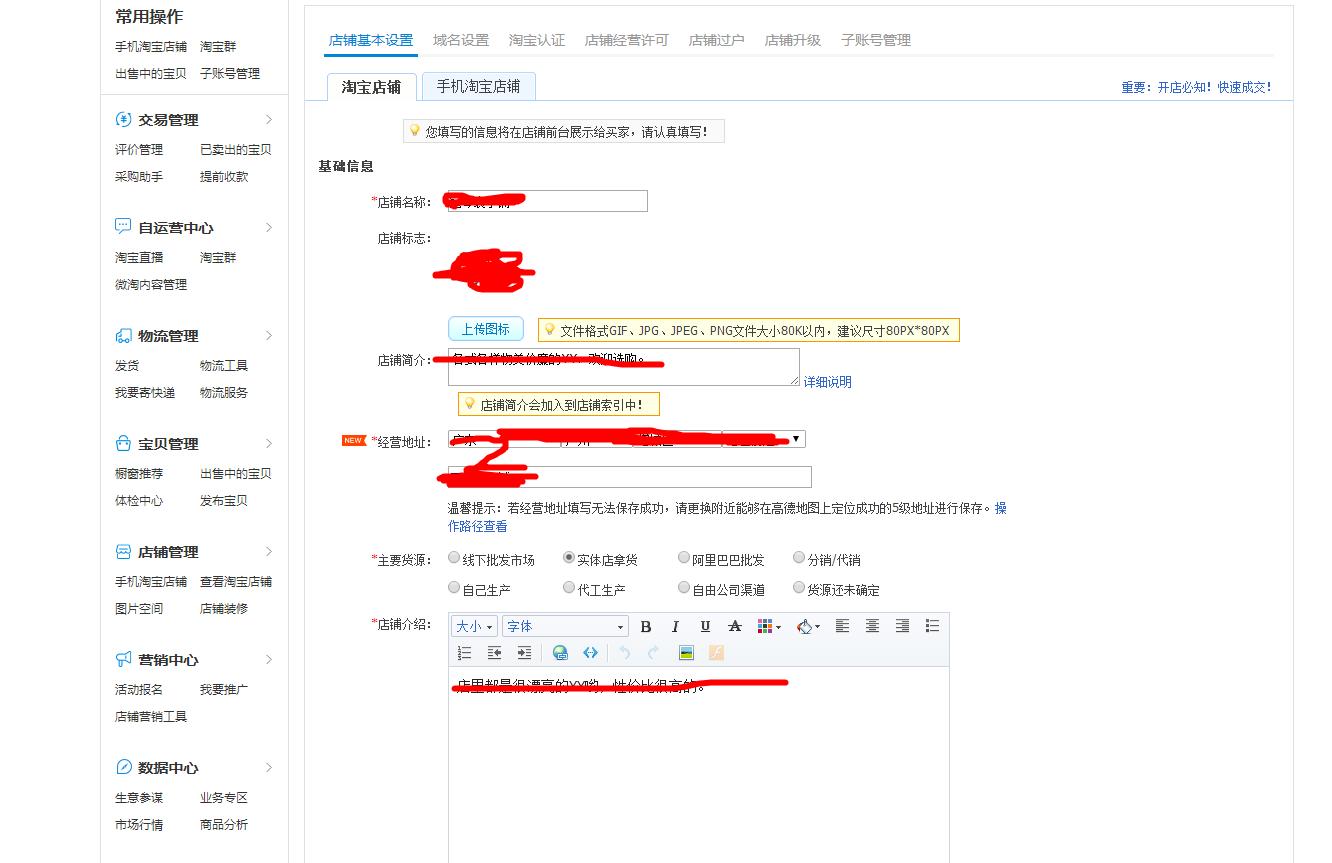Open the rightmost 经营地址 region dropdown
The width and height of the screenshot is (1332, 863).
pyautogui.click(x=796, y=438)
